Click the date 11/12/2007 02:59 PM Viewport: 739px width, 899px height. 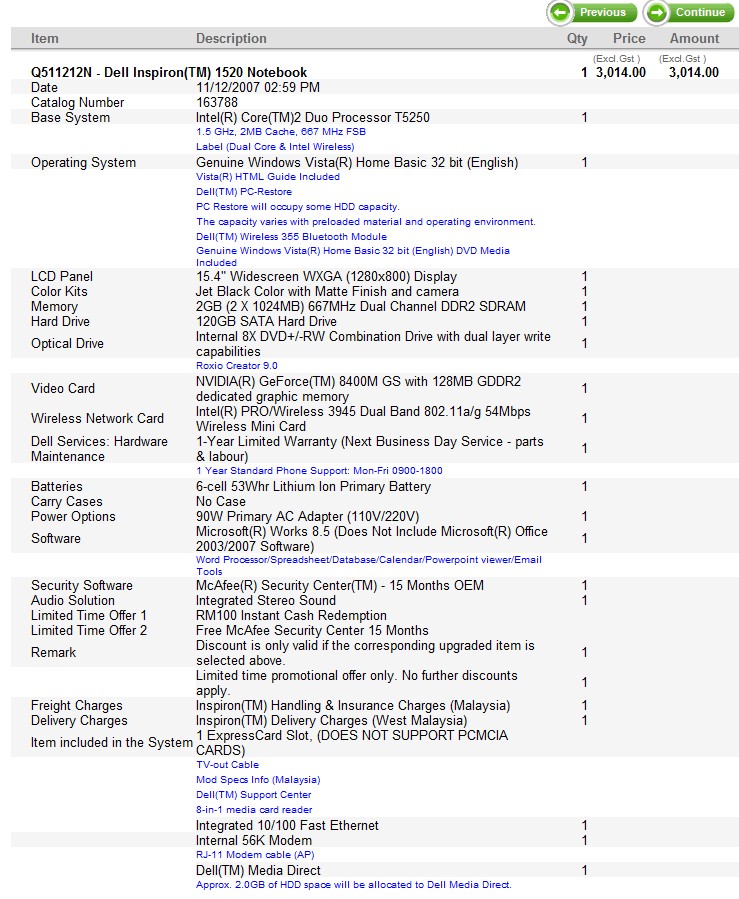tap(258, 87)
